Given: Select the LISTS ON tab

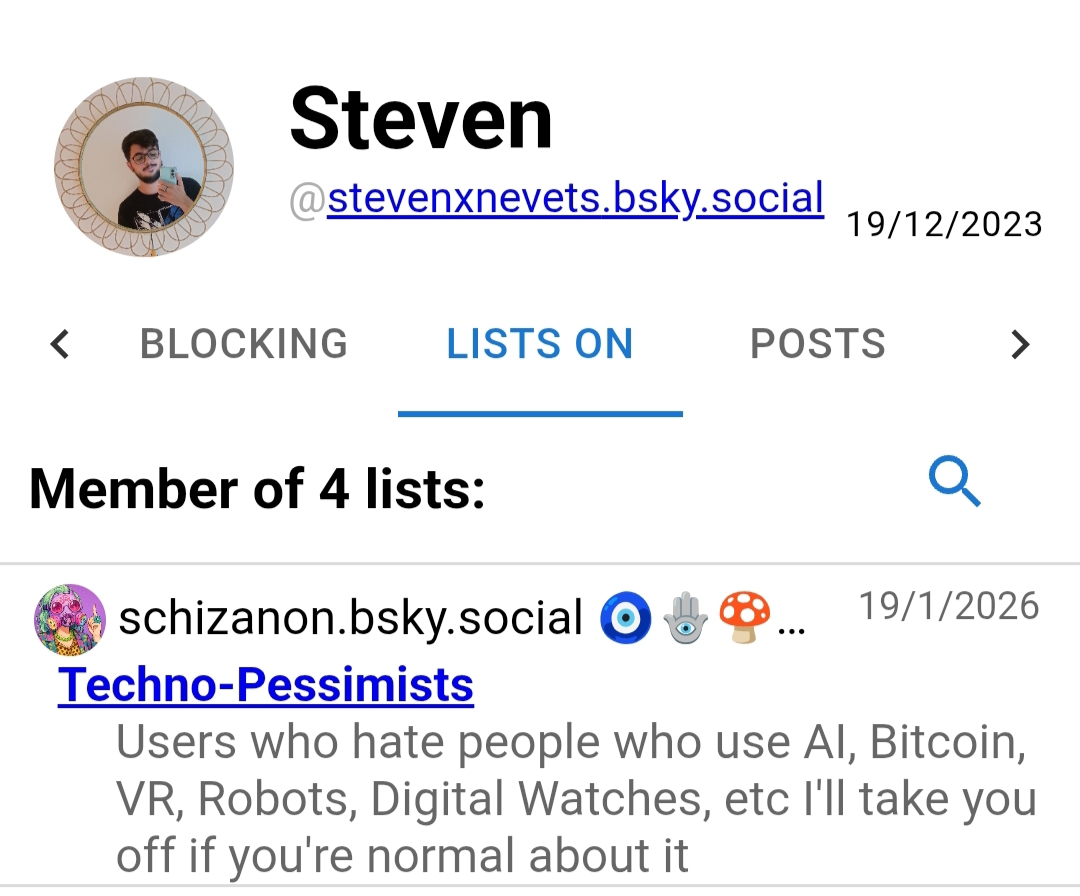Looking at the screenshot, I should click(540, 344).
